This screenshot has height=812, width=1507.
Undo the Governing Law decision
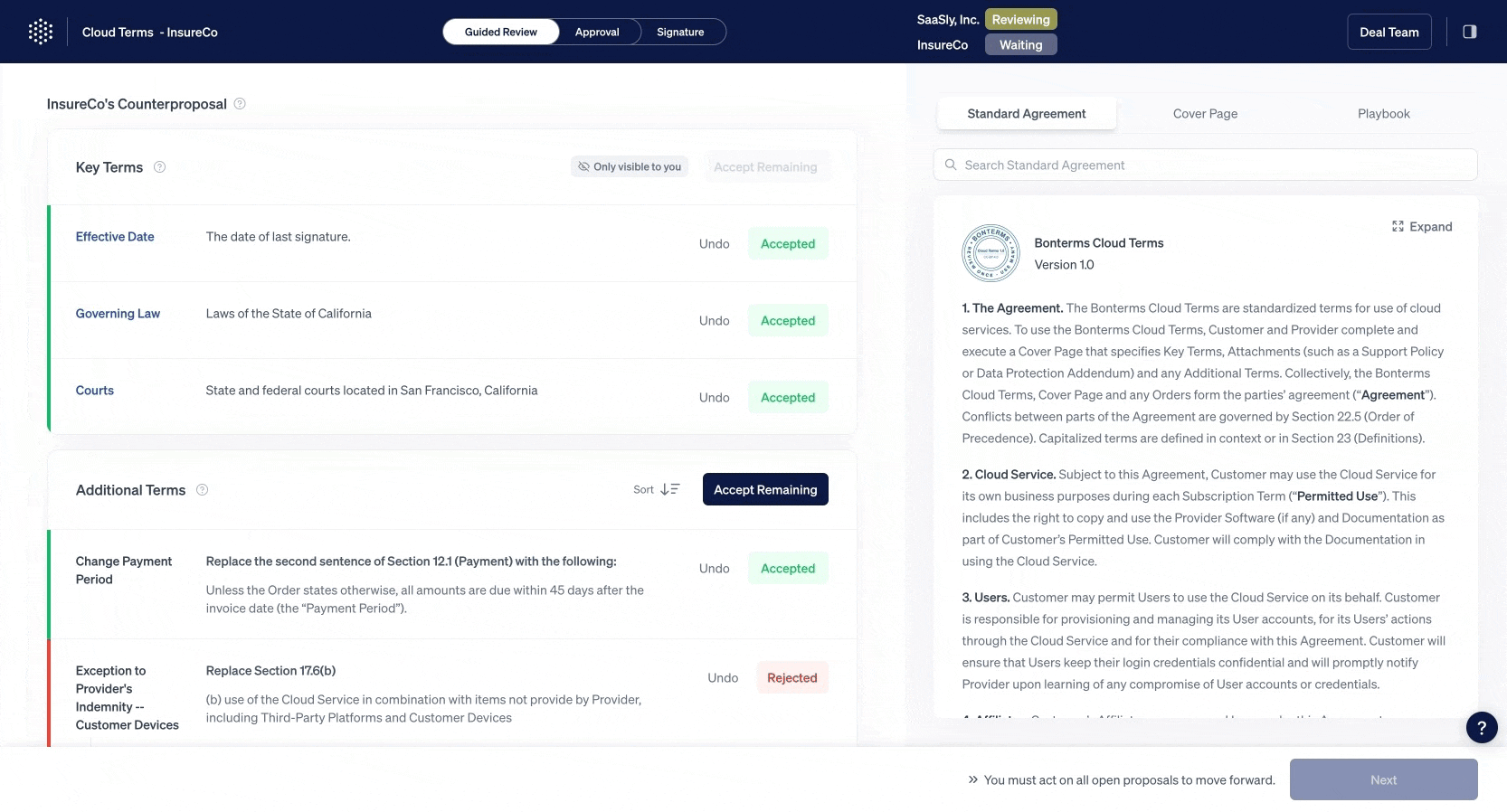tap(714, 321)
